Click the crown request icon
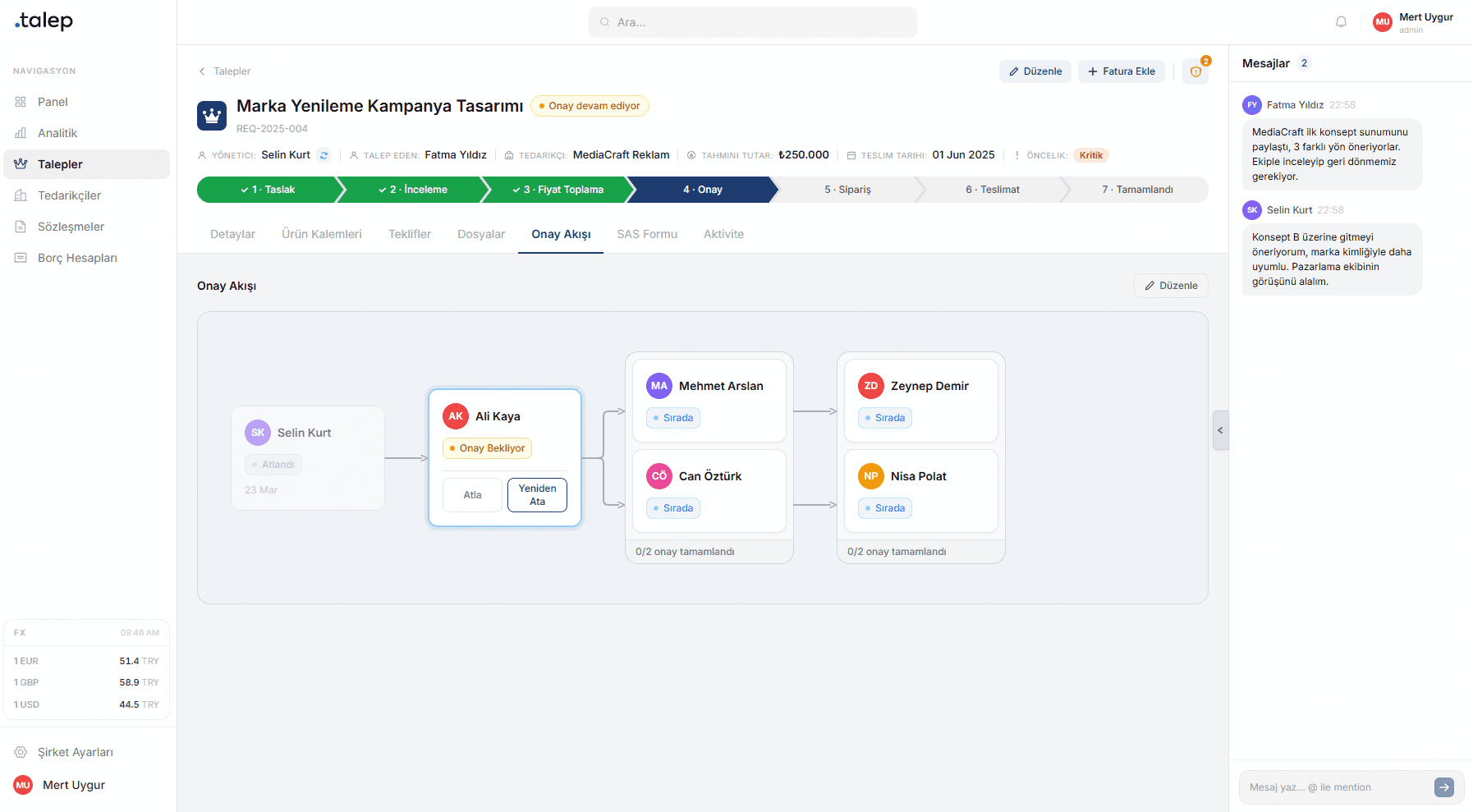This screenshot has height=812, width=1473. click(x=212, y=116)
